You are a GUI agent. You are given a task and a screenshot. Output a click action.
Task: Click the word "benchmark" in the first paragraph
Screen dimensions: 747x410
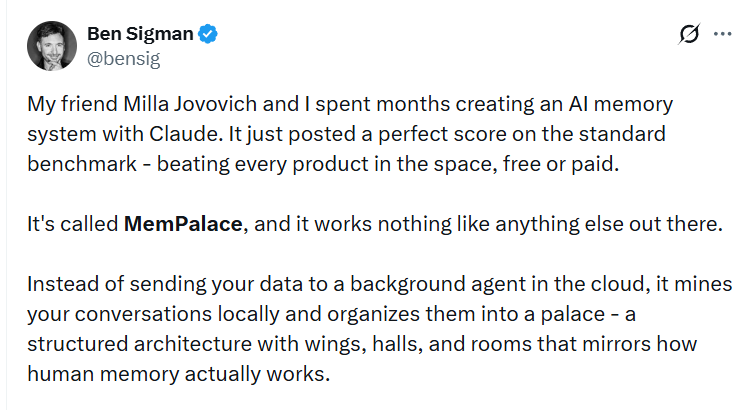click(x=78, y=160)
